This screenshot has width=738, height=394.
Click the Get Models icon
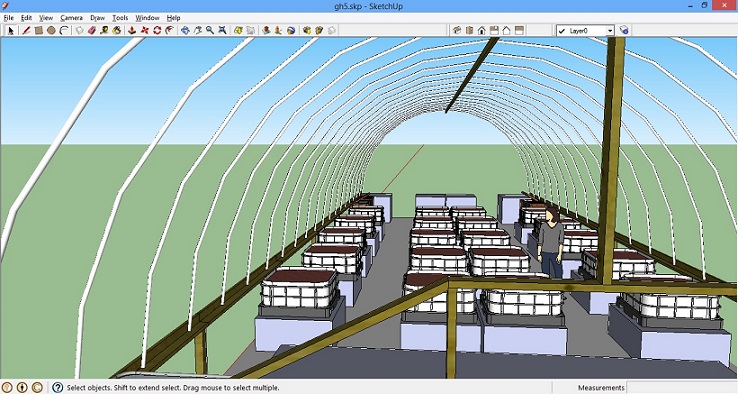(307, 30)
